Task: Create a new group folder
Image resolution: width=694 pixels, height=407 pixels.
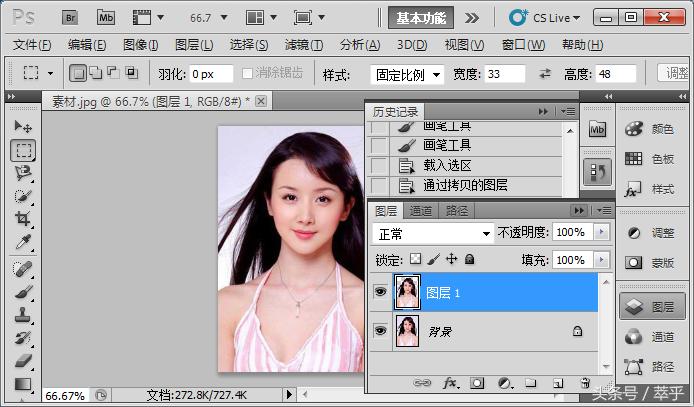Action: pos(530,383)
